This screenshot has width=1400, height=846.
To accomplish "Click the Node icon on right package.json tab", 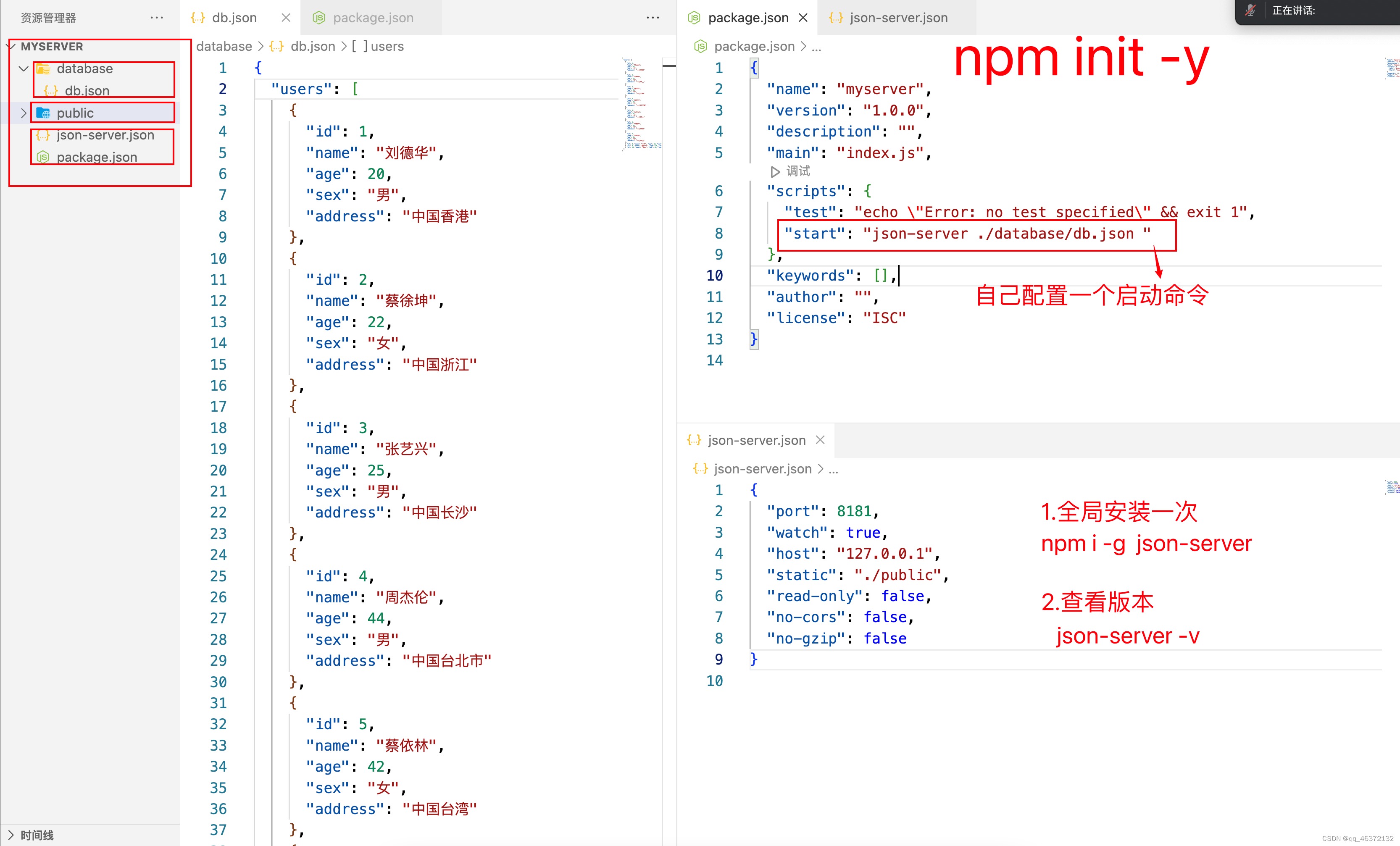I will coord(694,18).
